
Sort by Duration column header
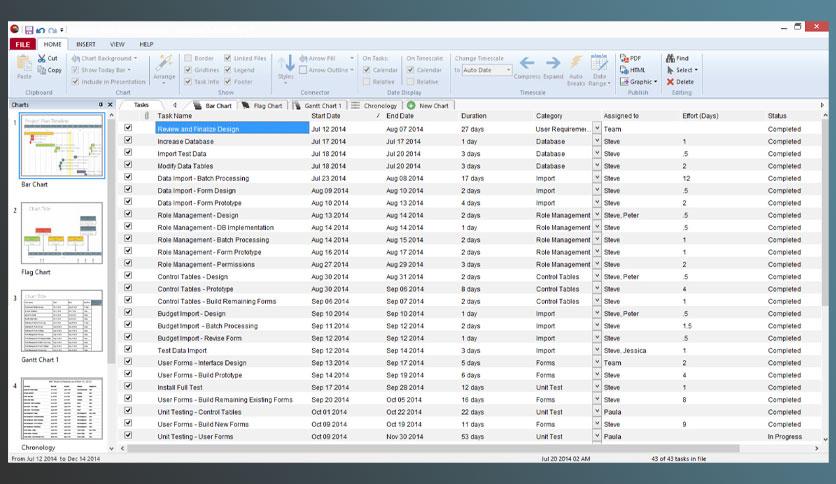pyautogui.click(x=473, y=116)
